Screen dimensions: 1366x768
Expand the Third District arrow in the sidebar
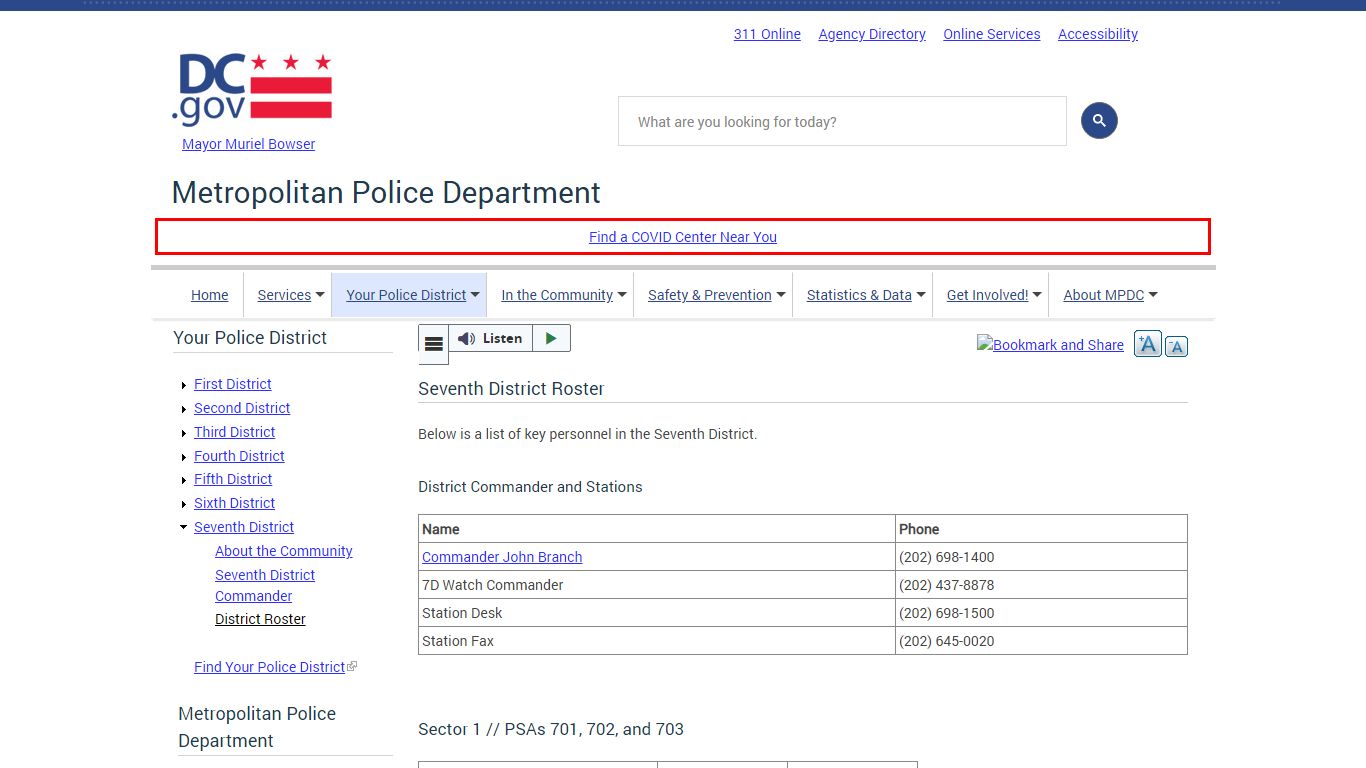[184, 433]
